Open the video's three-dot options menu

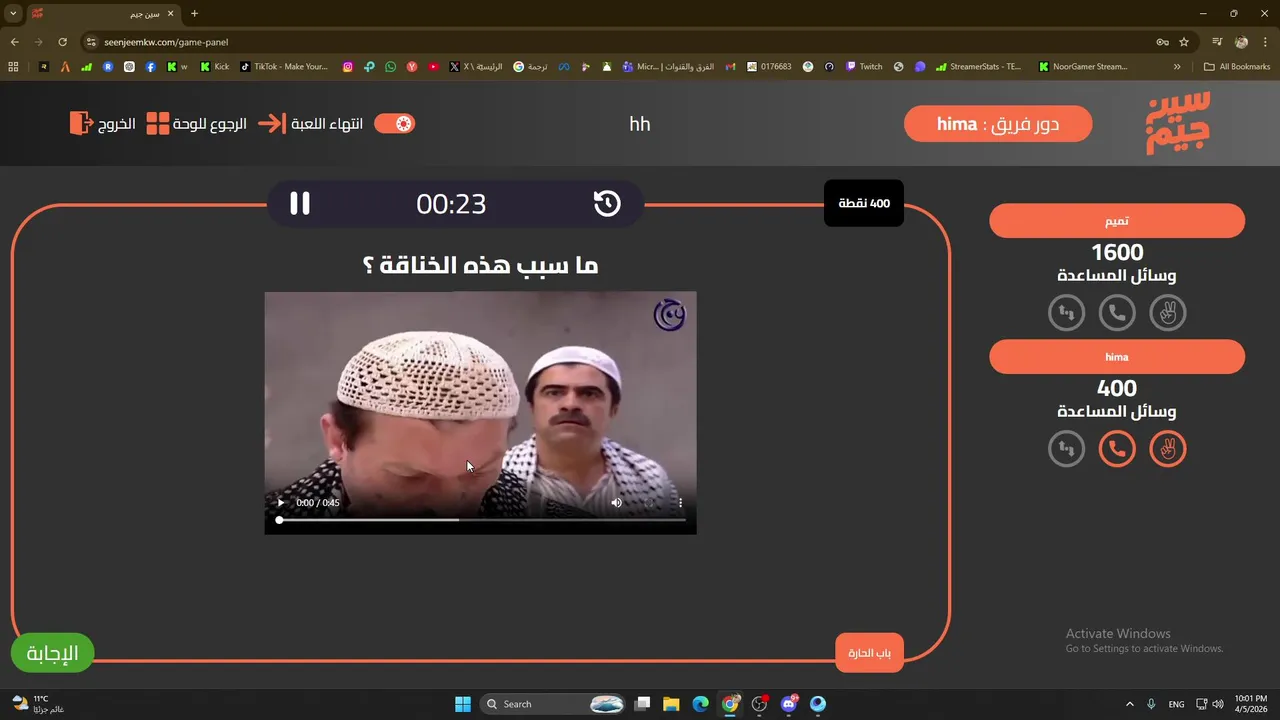pos(681,503)
